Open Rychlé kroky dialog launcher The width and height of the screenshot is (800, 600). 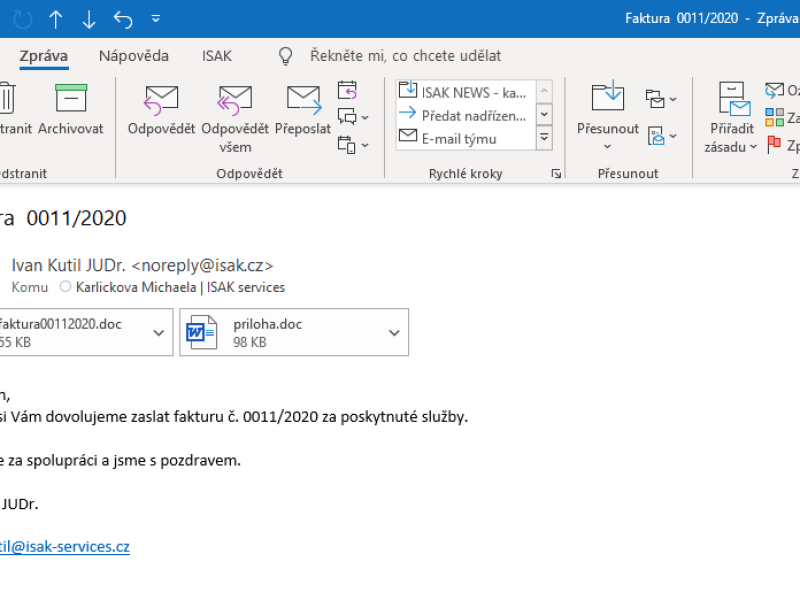[556, 174]
